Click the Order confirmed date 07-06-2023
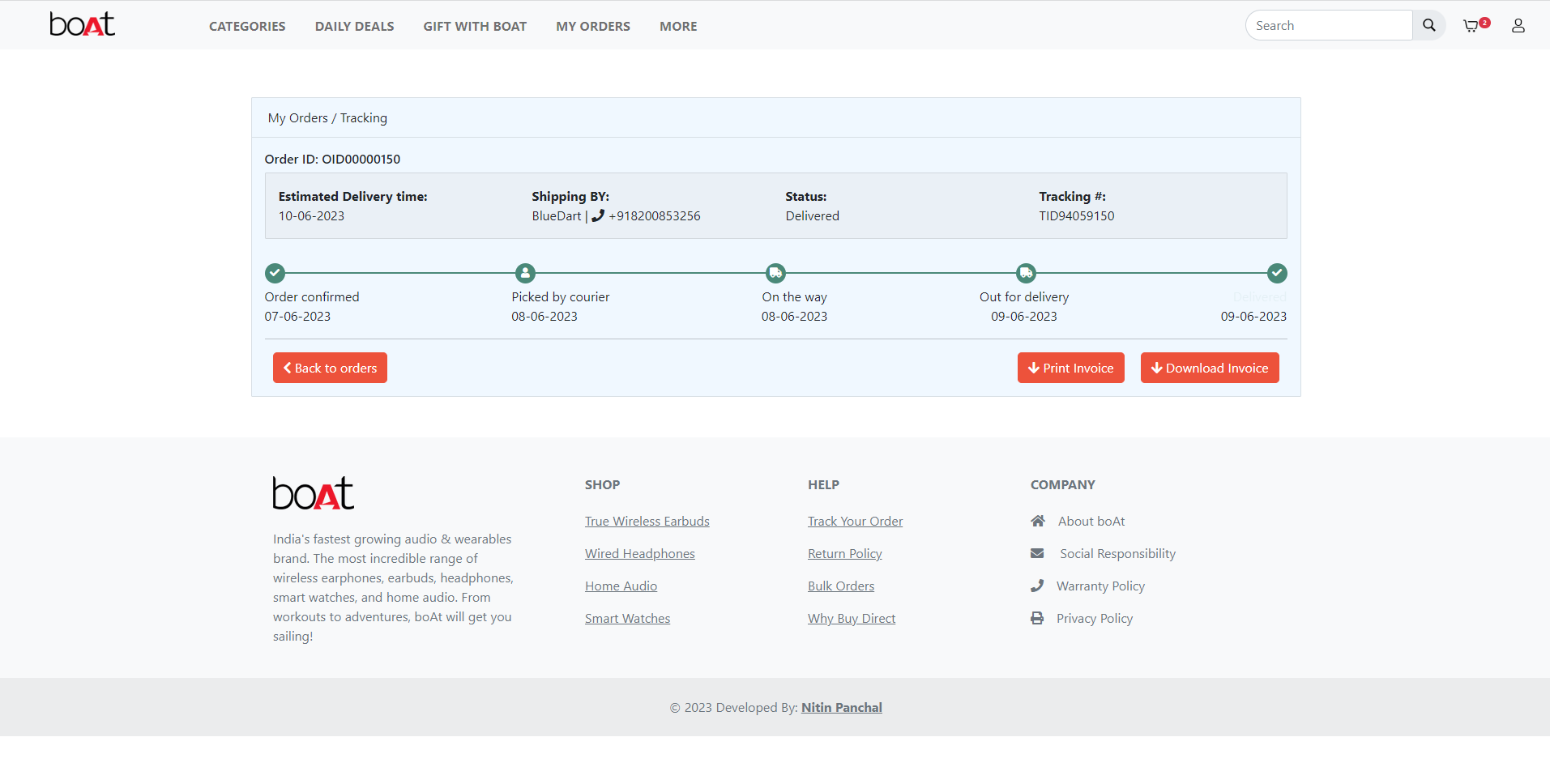The image size is (1550, 784). click(x=297, y=316)
